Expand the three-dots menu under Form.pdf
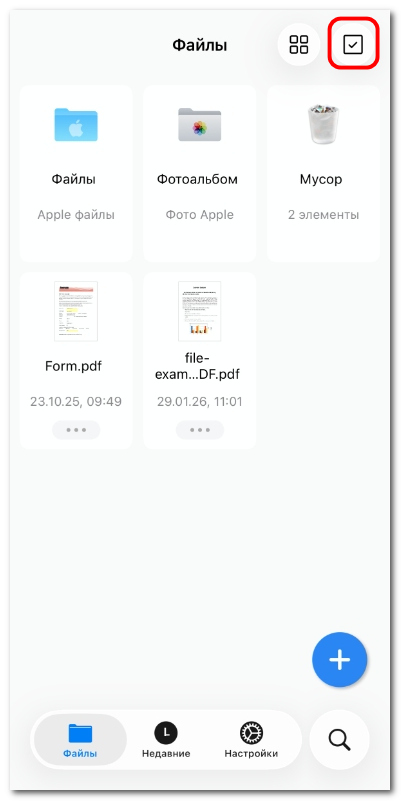 click(76, 430)
